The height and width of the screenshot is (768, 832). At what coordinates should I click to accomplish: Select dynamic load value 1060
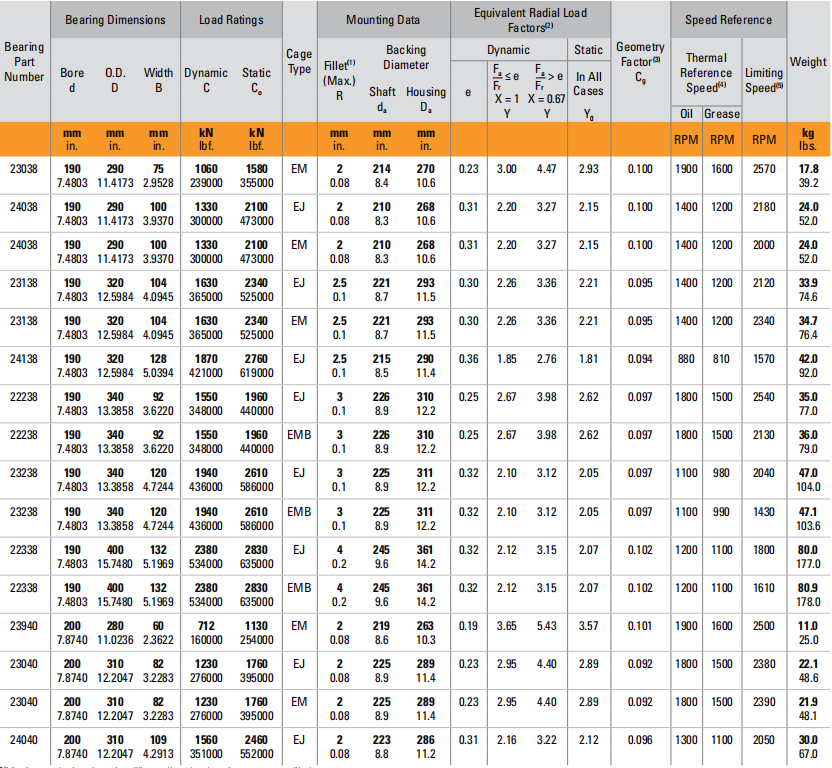pyautogui.click(x=206, y=169)
